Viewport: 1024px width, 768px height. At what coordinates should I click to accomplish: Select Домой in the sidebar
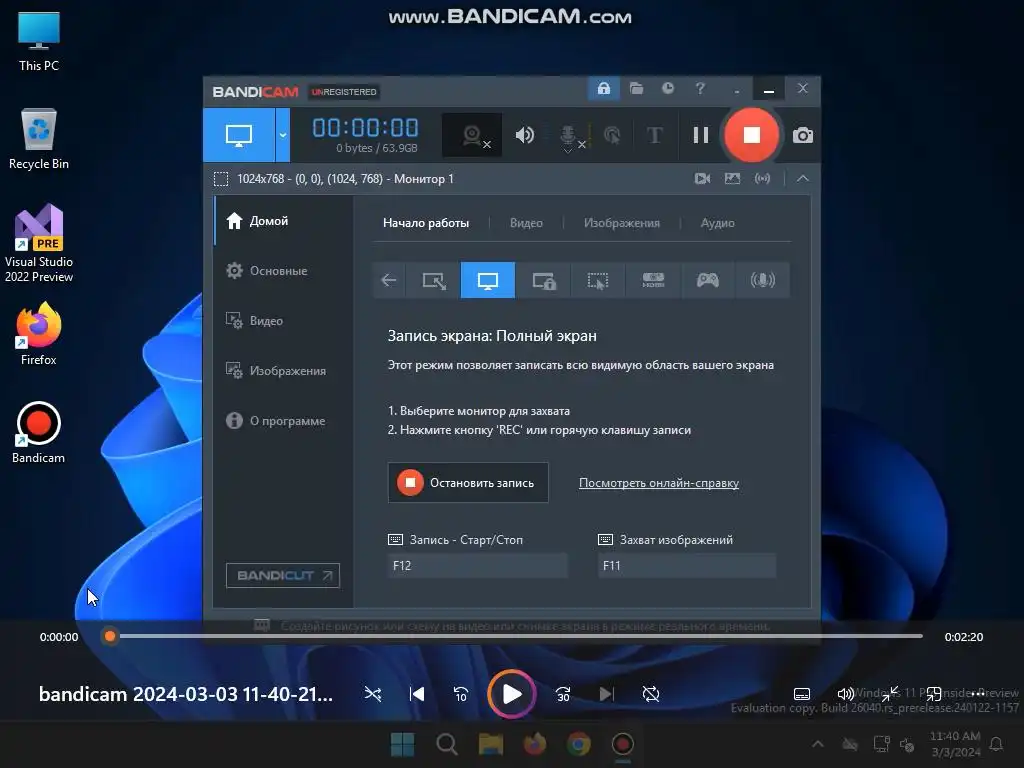283,221
